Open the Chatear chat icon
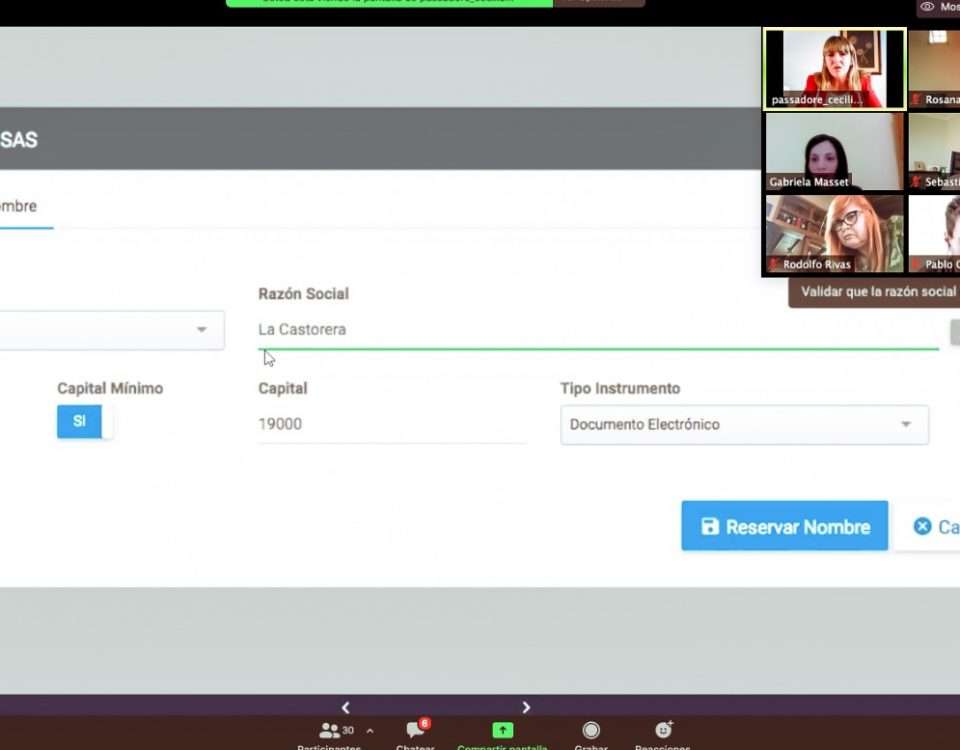The image size is (960, 750). 416,730
